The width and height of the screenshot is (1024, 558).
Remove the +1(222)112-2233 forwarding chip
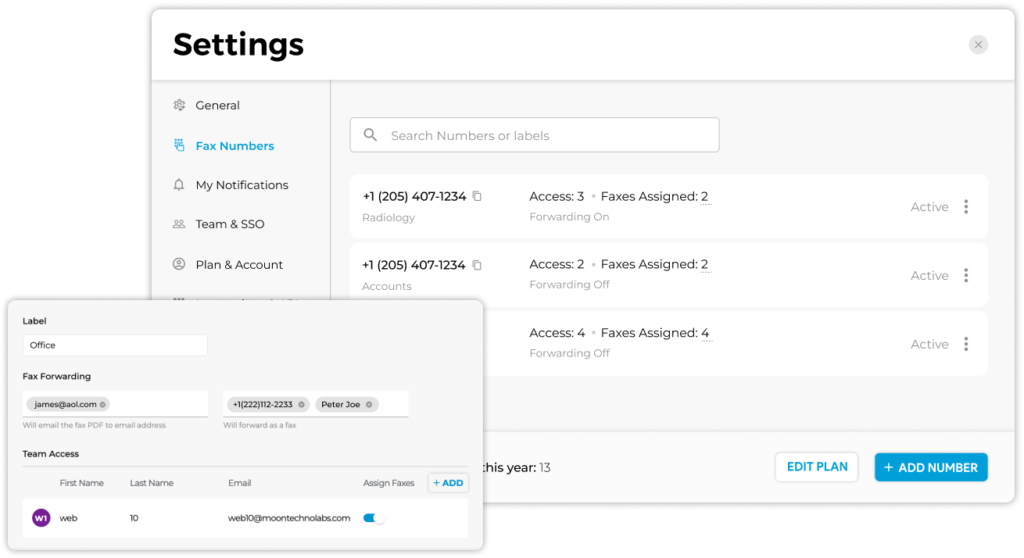coord(301,404)
